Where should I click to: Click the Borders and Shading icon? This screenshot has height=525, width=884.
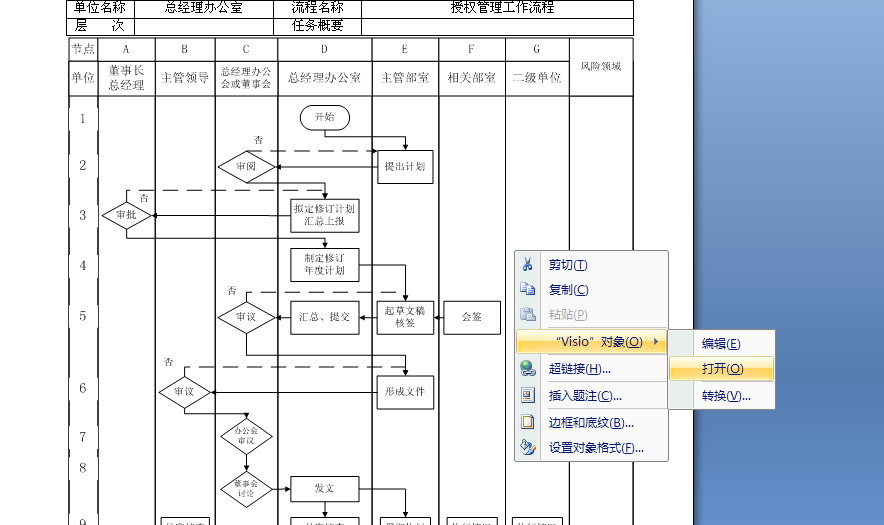(x=528, y=422)
